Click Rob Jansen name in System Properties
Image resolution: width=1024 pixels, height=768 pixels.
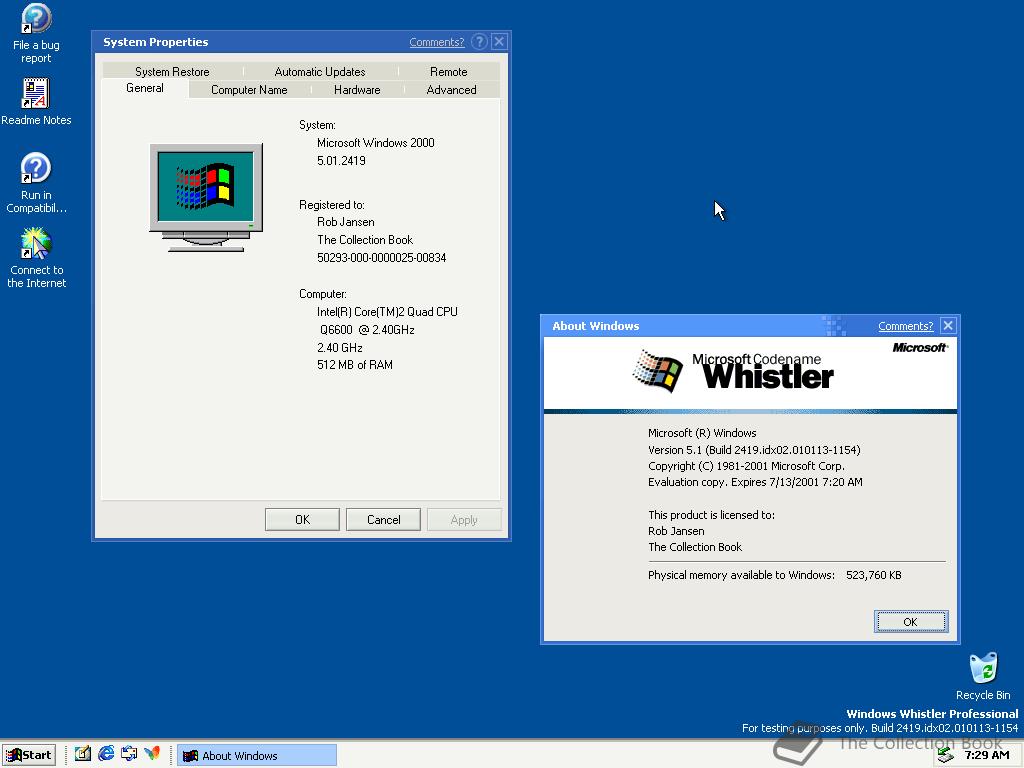point(345,222)
